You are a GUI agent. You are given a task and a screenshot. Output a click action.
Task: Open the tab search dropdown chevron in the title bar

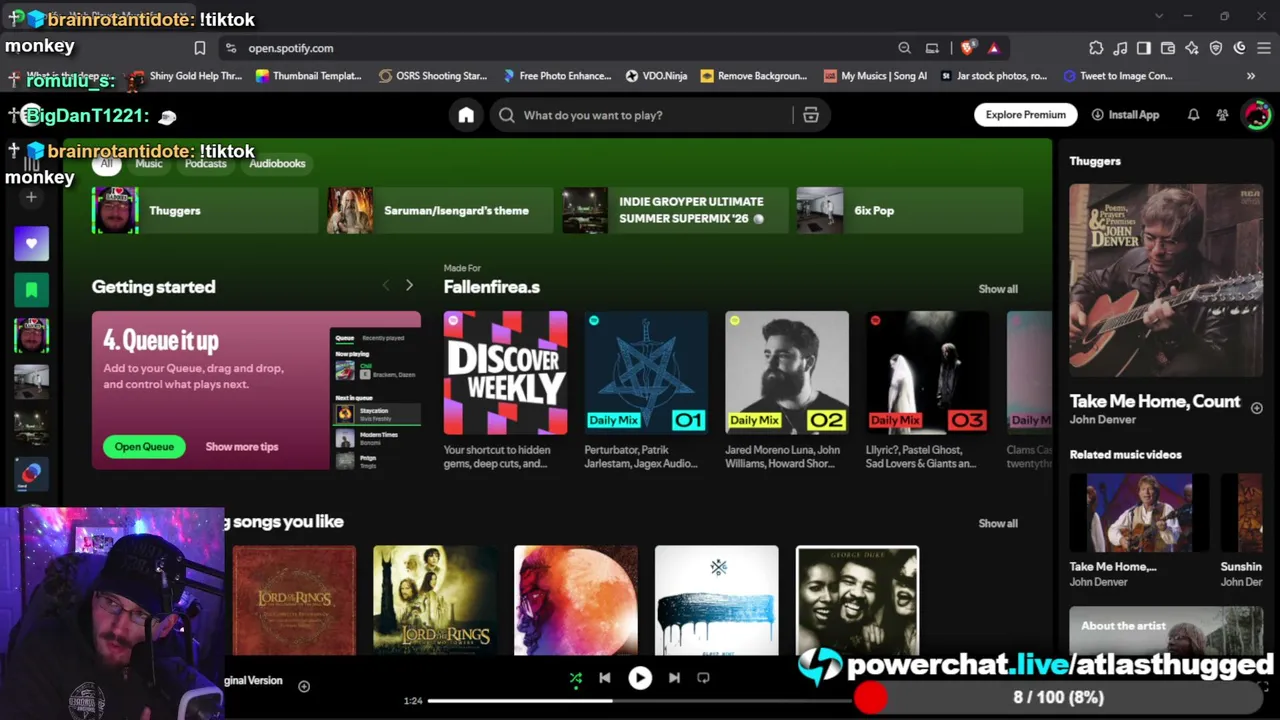click(1159, 16)
